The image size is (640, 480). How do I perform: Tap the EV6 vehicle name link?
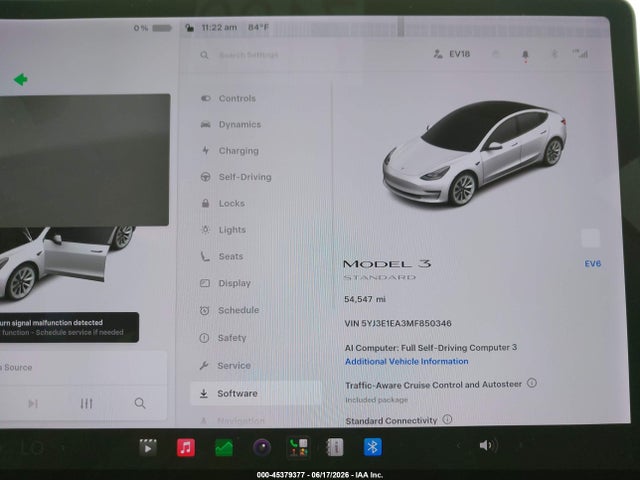[593, 264]
